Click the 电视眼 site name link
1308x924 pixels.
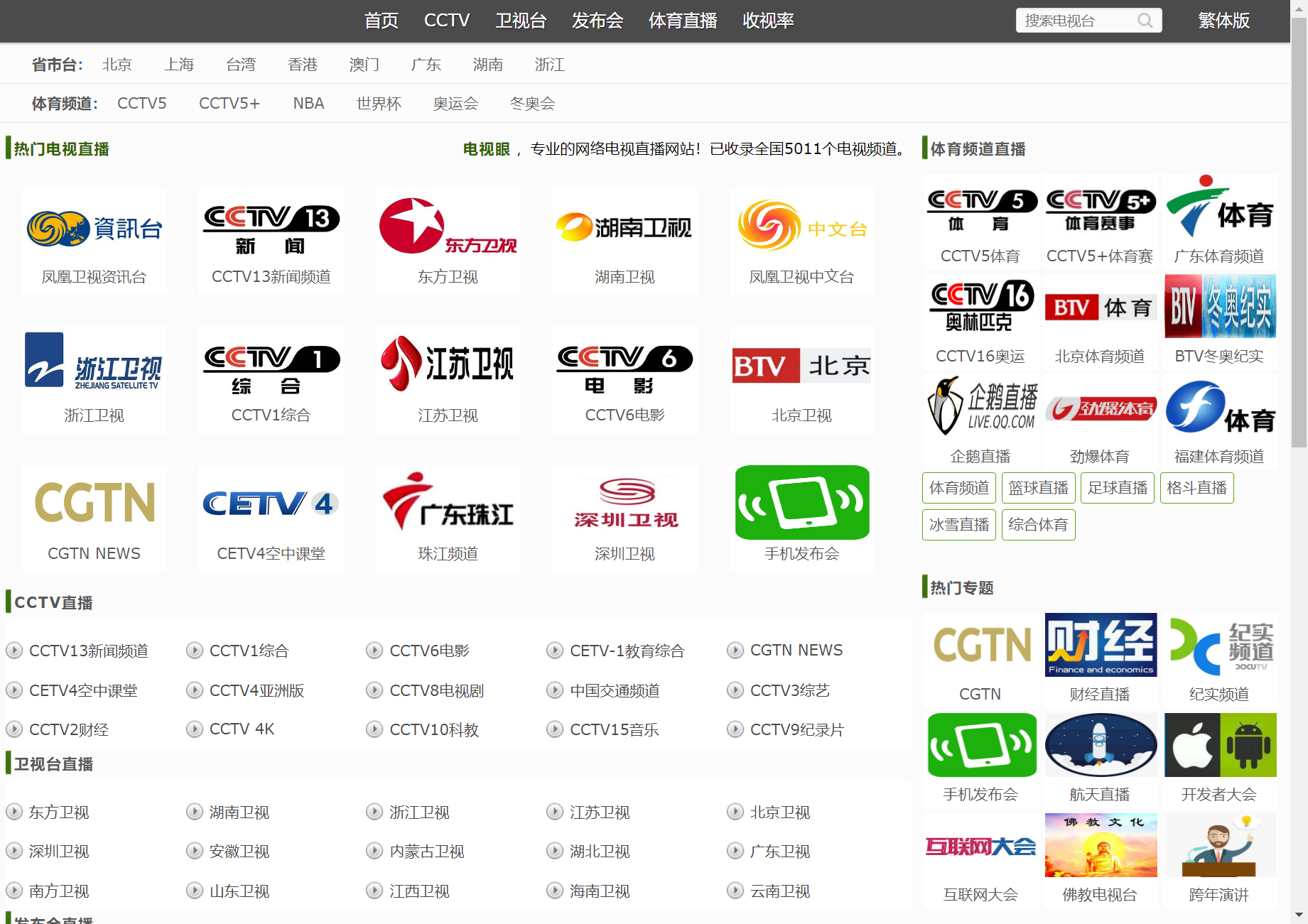point(487,149)
